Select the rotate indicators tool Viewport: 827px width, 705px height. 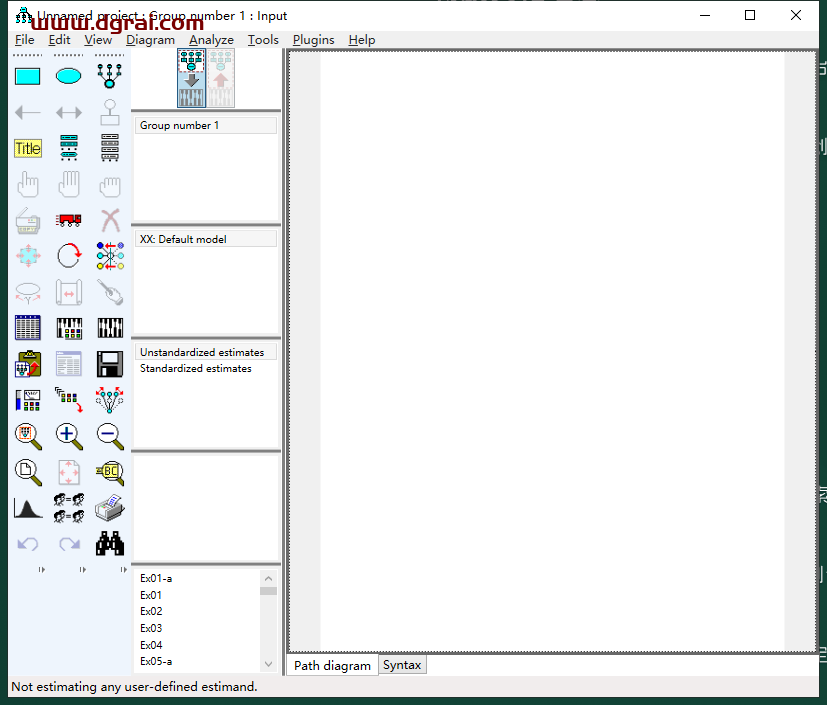(69, 256)
